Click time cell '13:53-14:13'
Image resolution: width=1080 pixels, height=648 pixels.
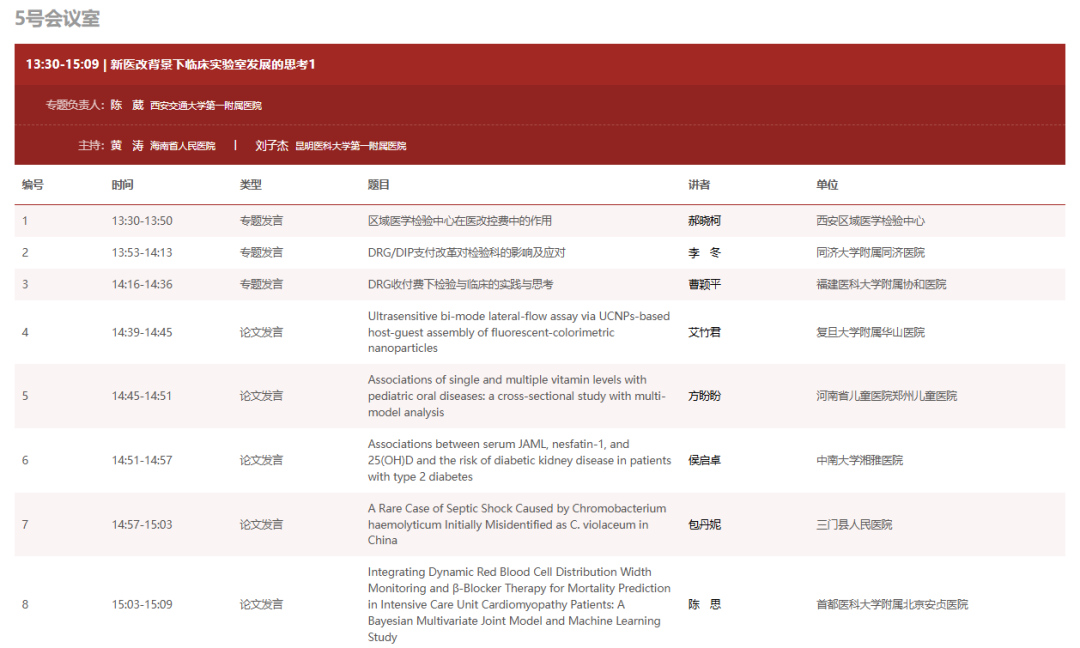pos(142,253)
